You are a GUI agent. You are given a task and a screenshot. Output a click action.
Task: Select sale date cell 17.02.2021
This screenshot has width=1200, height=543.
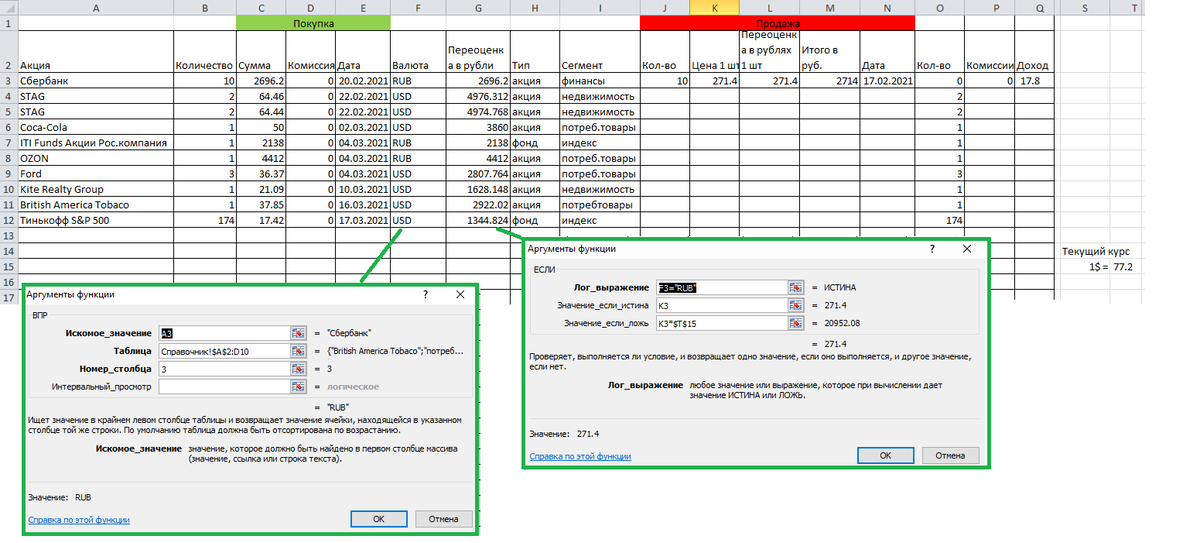tap(886, 80)
